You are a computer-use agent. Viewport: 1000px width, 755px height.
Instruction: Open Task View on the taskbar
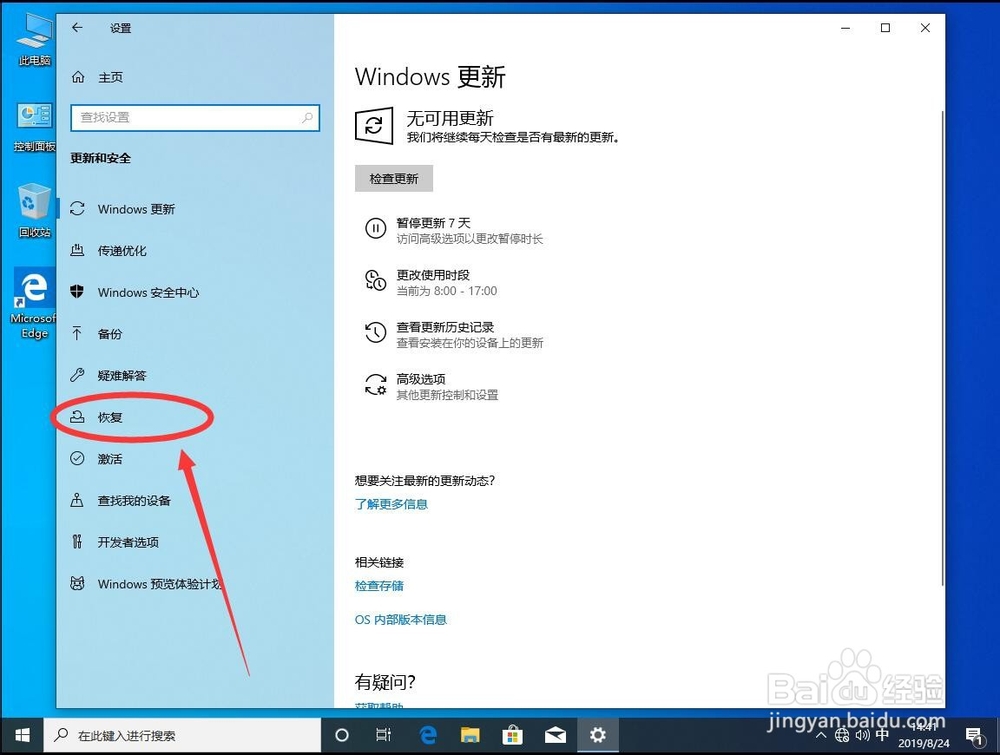[383, 735]
